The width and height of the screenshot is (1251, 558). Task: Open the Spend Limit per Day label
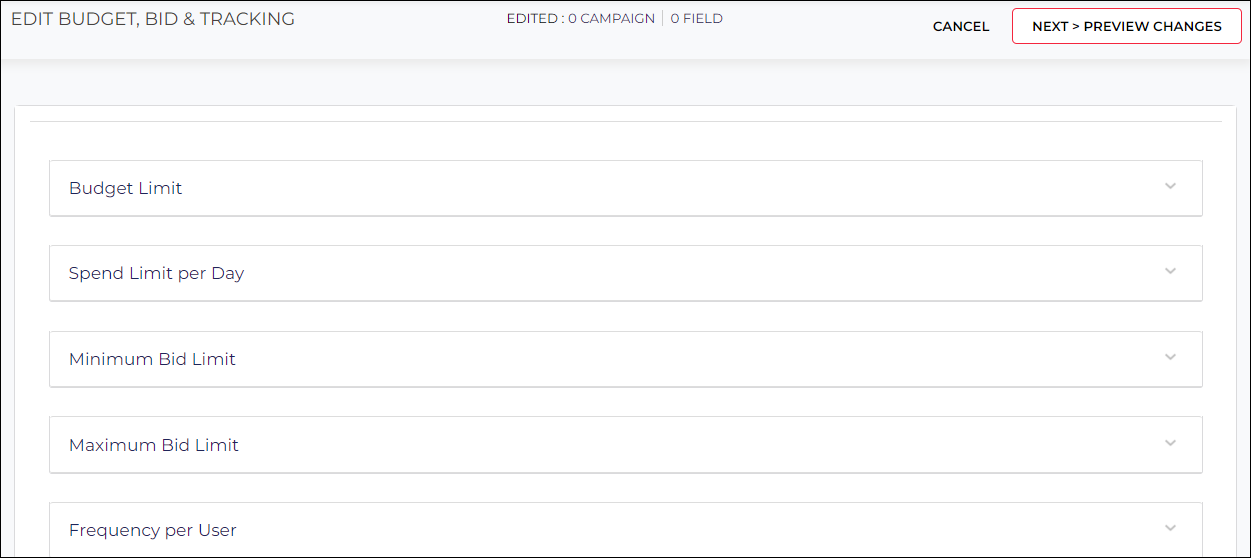click(156, 273)
